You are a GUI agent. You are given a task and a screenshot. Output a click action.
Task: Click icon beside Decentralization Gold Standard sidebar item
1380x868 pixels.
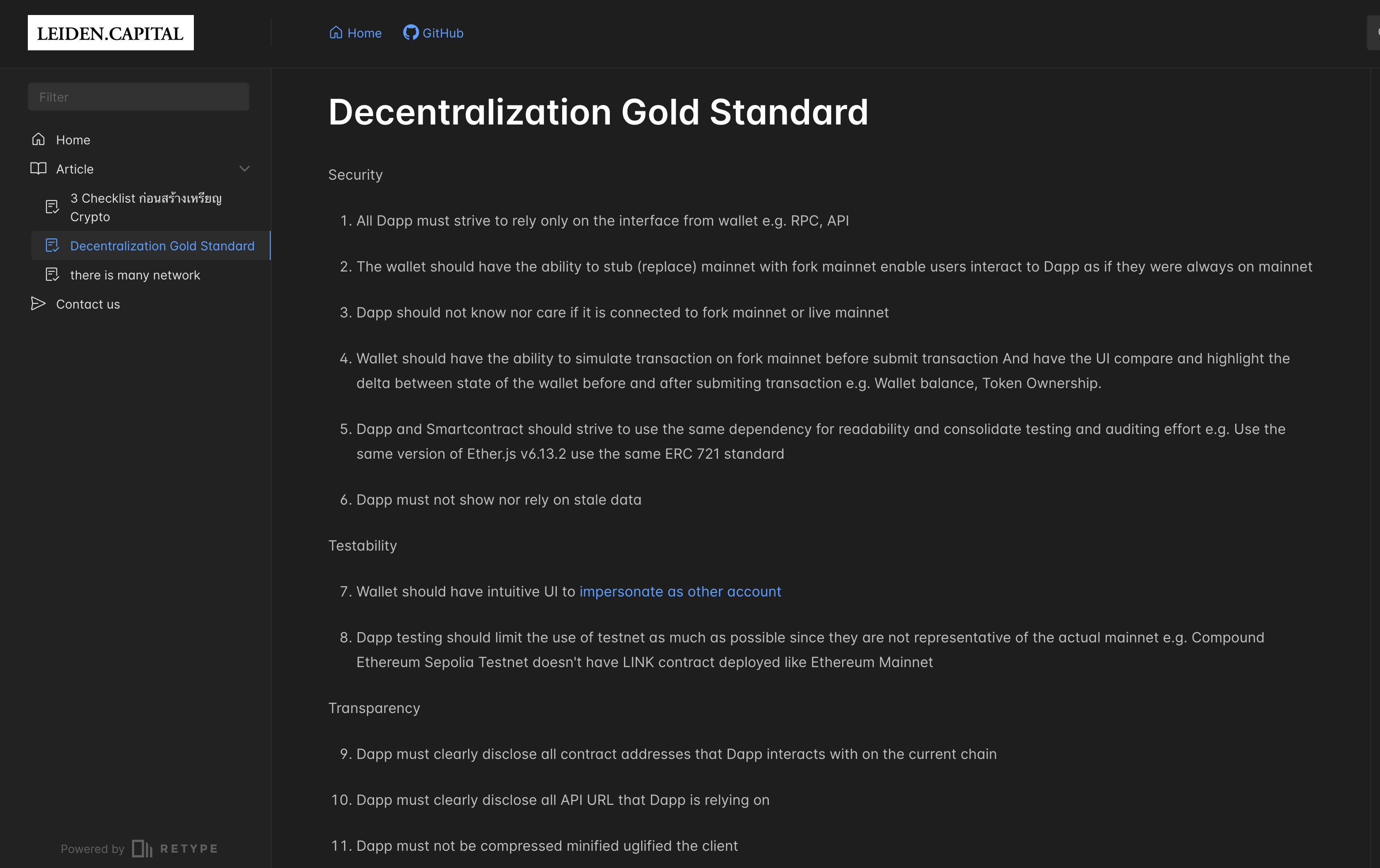coord(52,246)
